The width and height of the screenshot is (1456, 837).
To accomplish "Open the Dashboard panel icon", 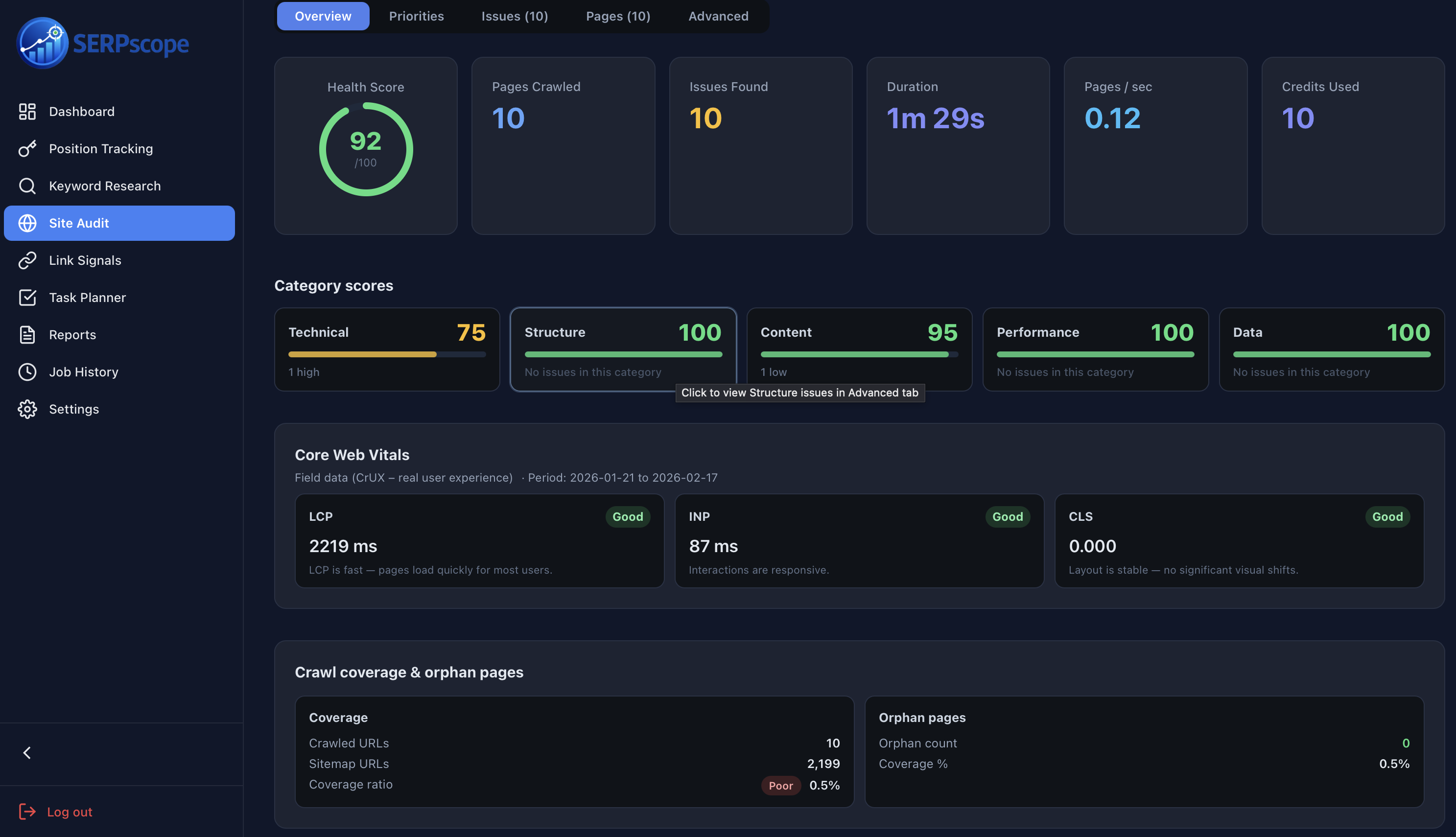I will 27,112.
